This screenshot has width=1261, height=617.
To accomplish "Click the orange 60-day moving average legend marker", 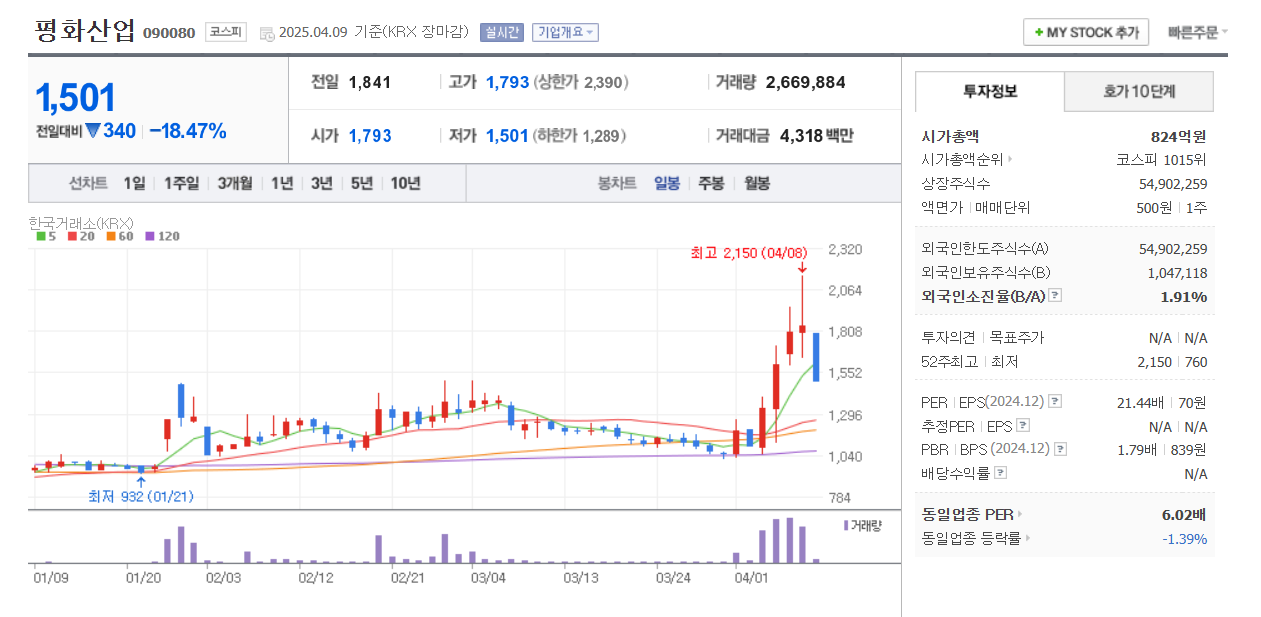I will click(x=111, y=237).
